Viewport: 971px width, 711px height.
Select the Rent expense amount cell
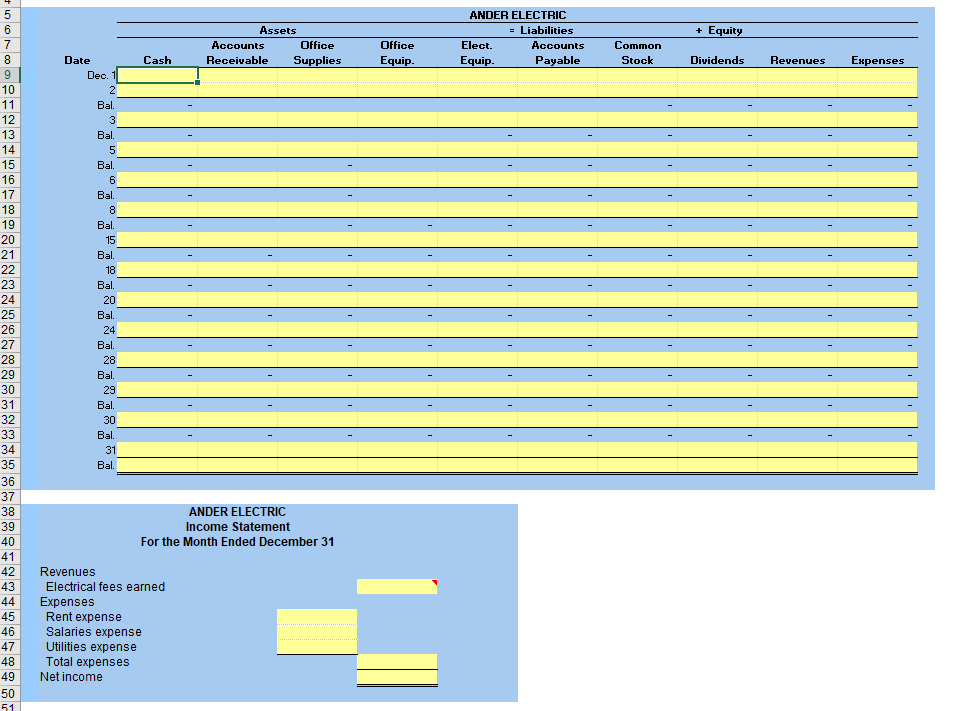(x=316, y=617)
